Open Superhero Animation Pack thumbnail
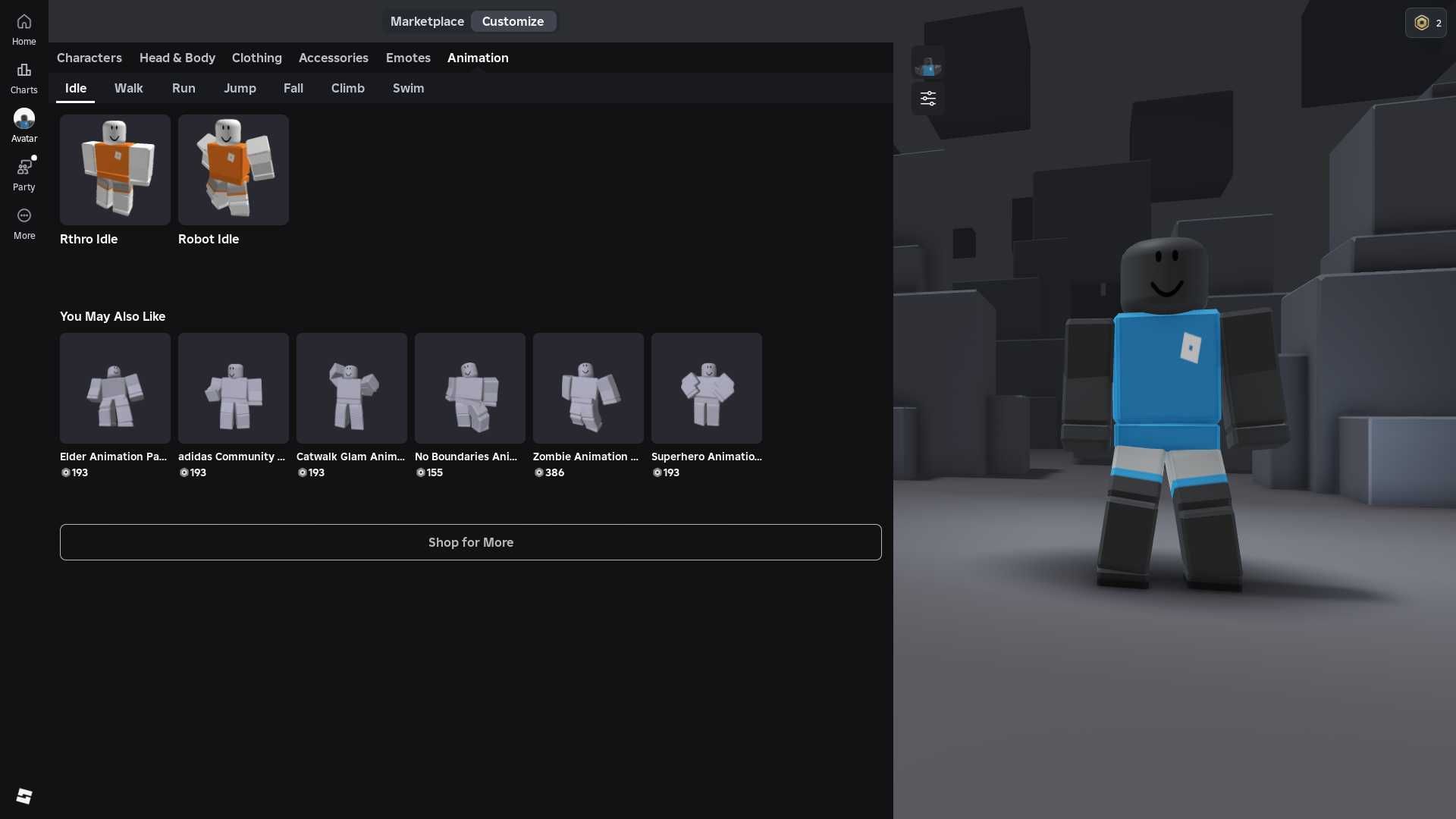 (707, 388)
